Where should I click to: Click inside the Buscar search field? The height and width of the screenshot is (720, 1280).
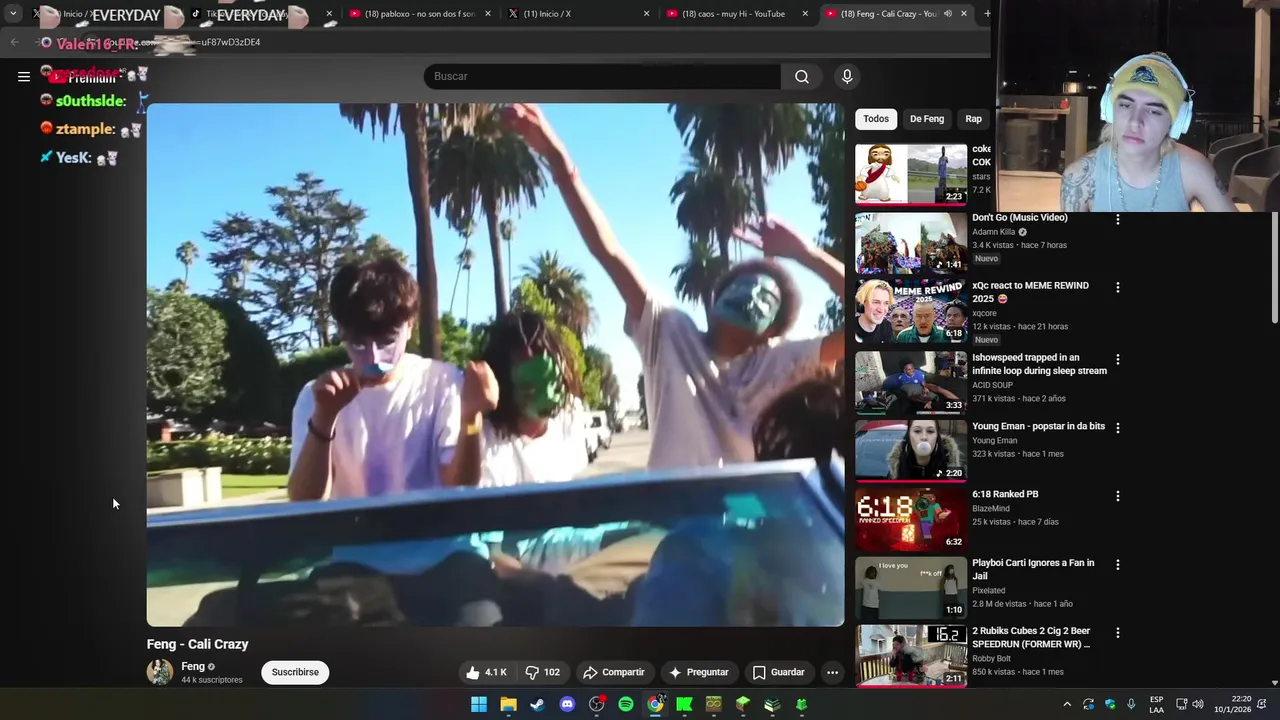coord(602,76)
